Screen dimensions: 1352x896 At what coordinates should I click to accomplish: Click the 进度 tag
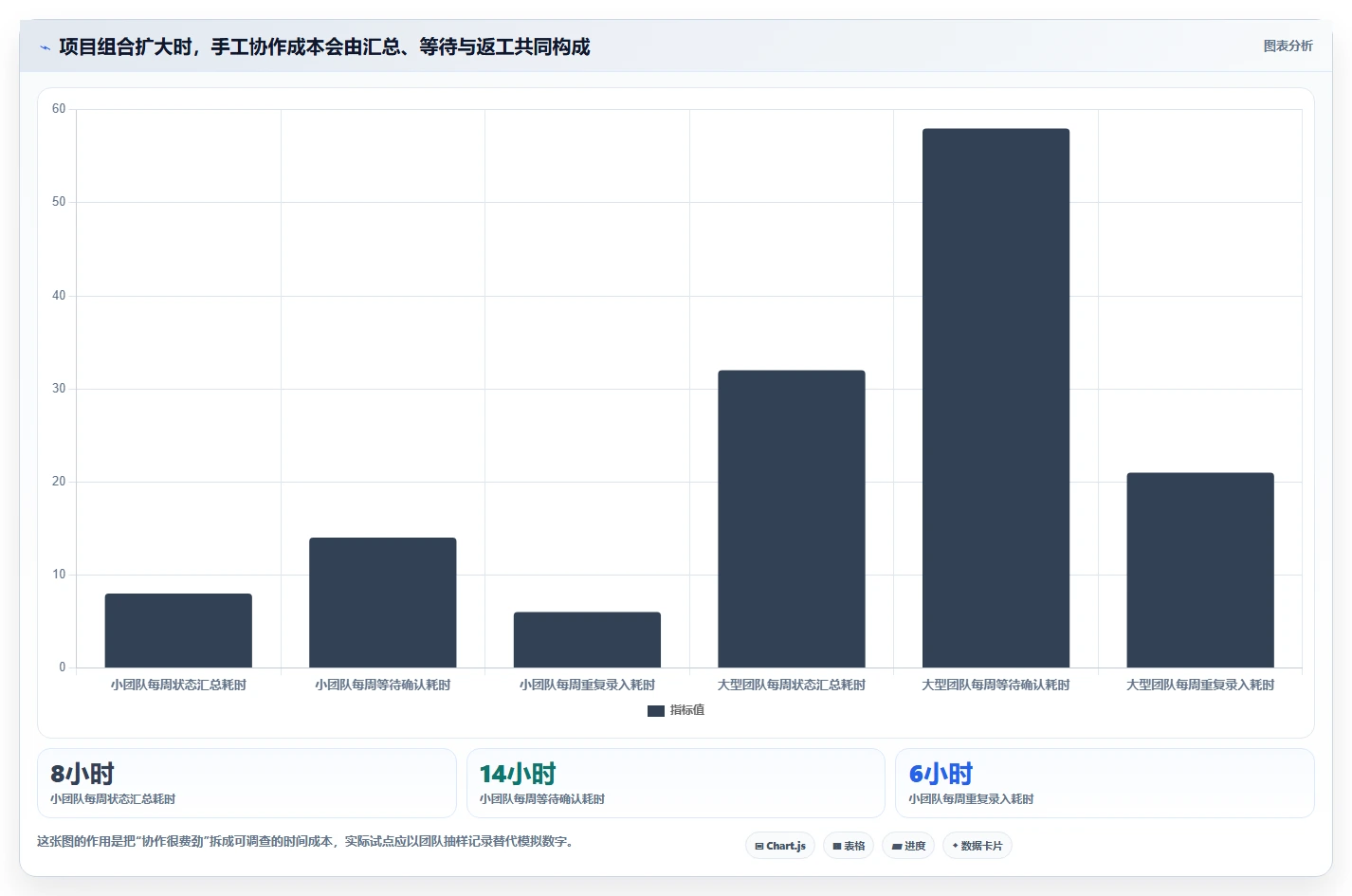(908, 846)
